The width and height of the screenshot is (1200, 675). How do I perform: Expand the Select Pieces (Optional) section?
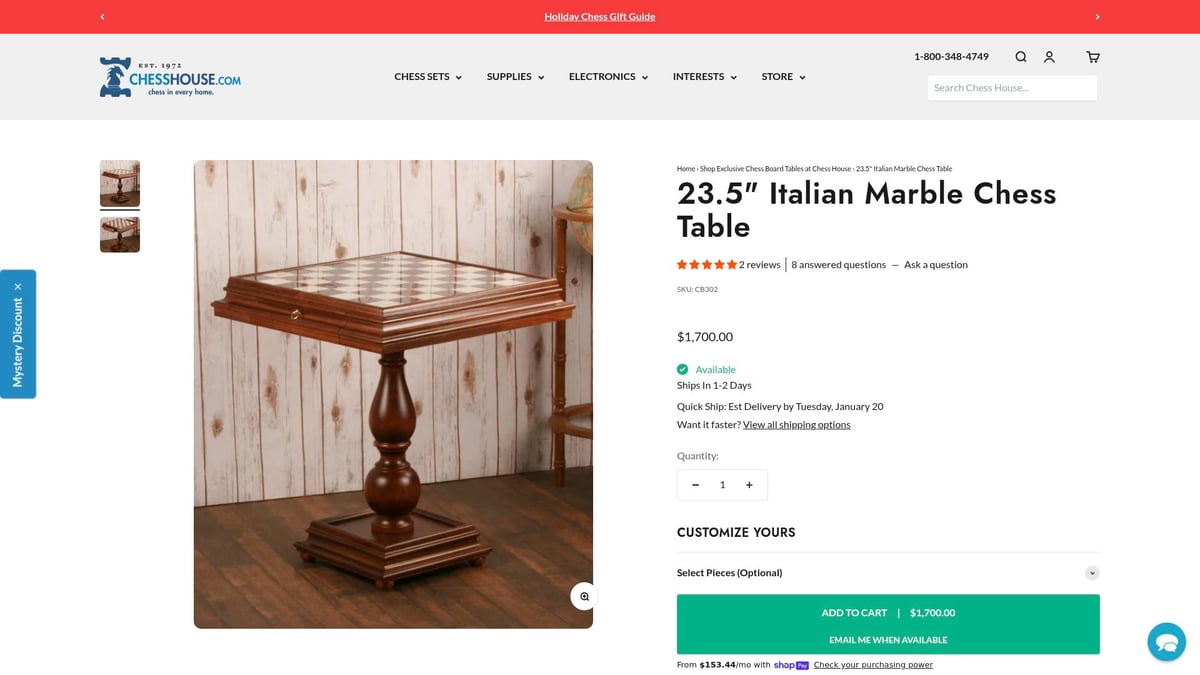(1092, 572)
